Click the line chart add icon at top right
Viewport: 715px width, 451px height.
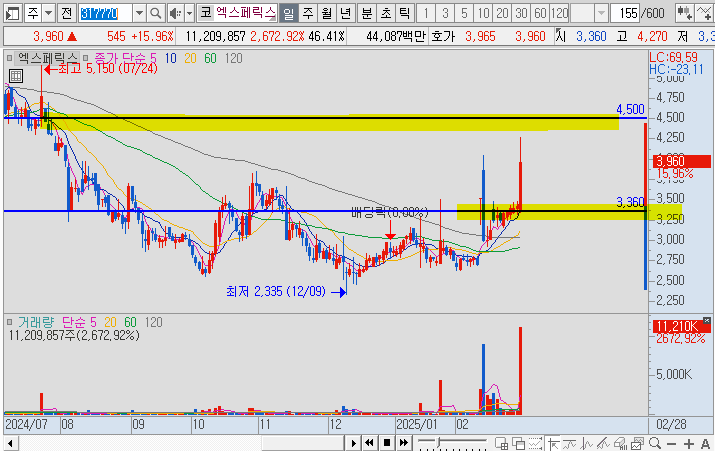(704, 13)
